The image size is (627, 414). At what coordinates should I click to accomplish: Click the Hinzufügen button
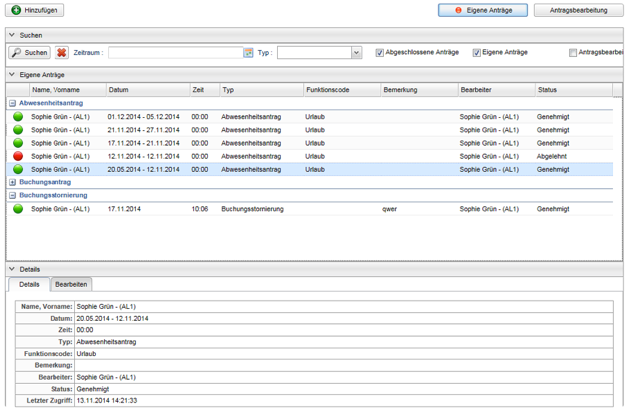(x=36, y=10)
